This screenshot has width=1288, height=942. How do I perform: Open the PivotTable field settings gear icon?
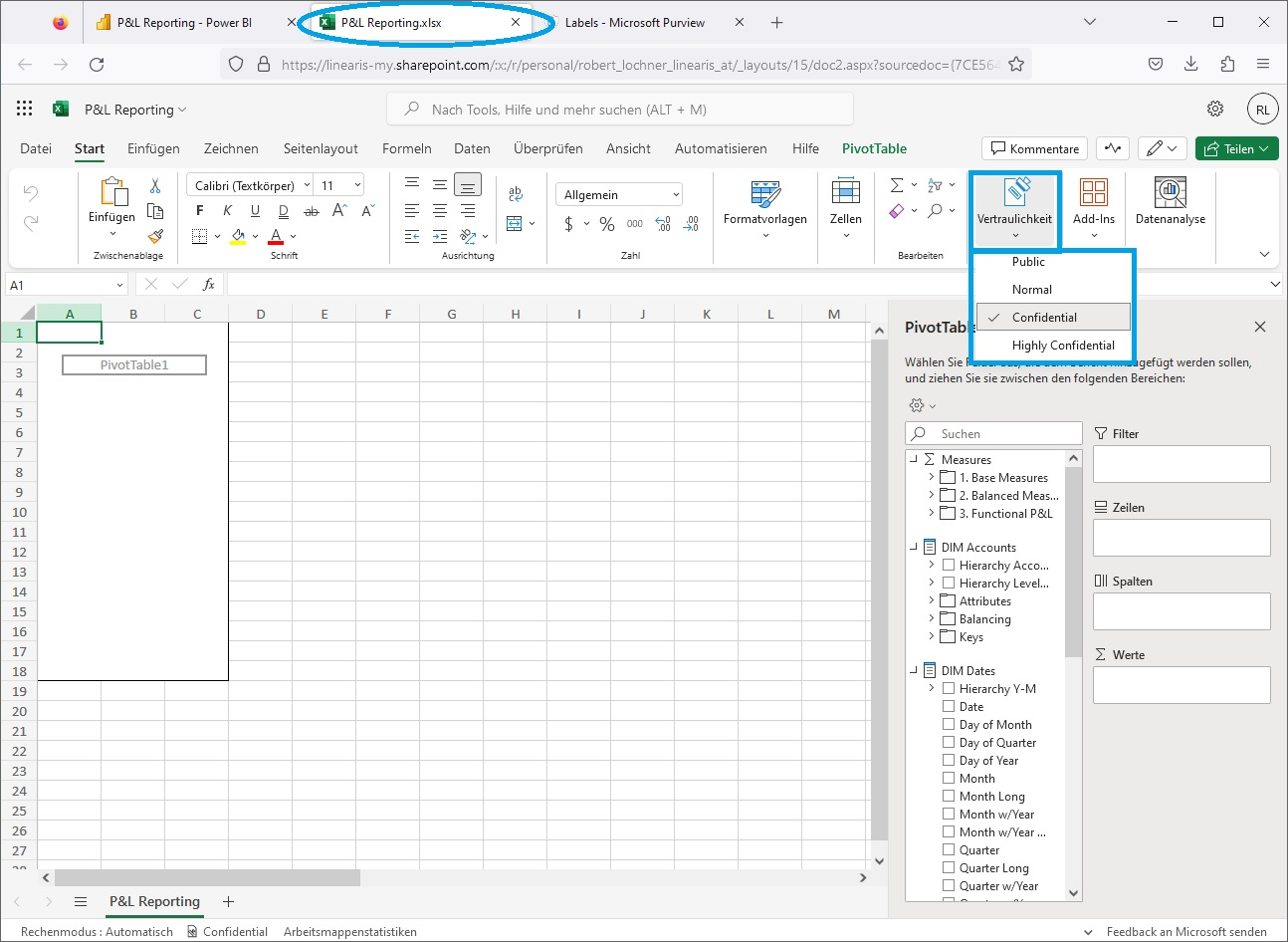point(917,405)
